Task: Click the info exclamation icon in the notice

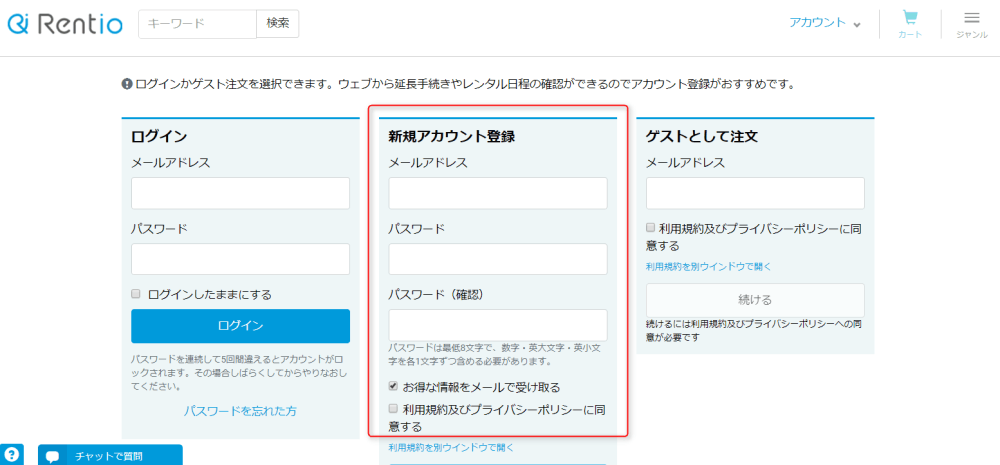Action: coord(127,84)
